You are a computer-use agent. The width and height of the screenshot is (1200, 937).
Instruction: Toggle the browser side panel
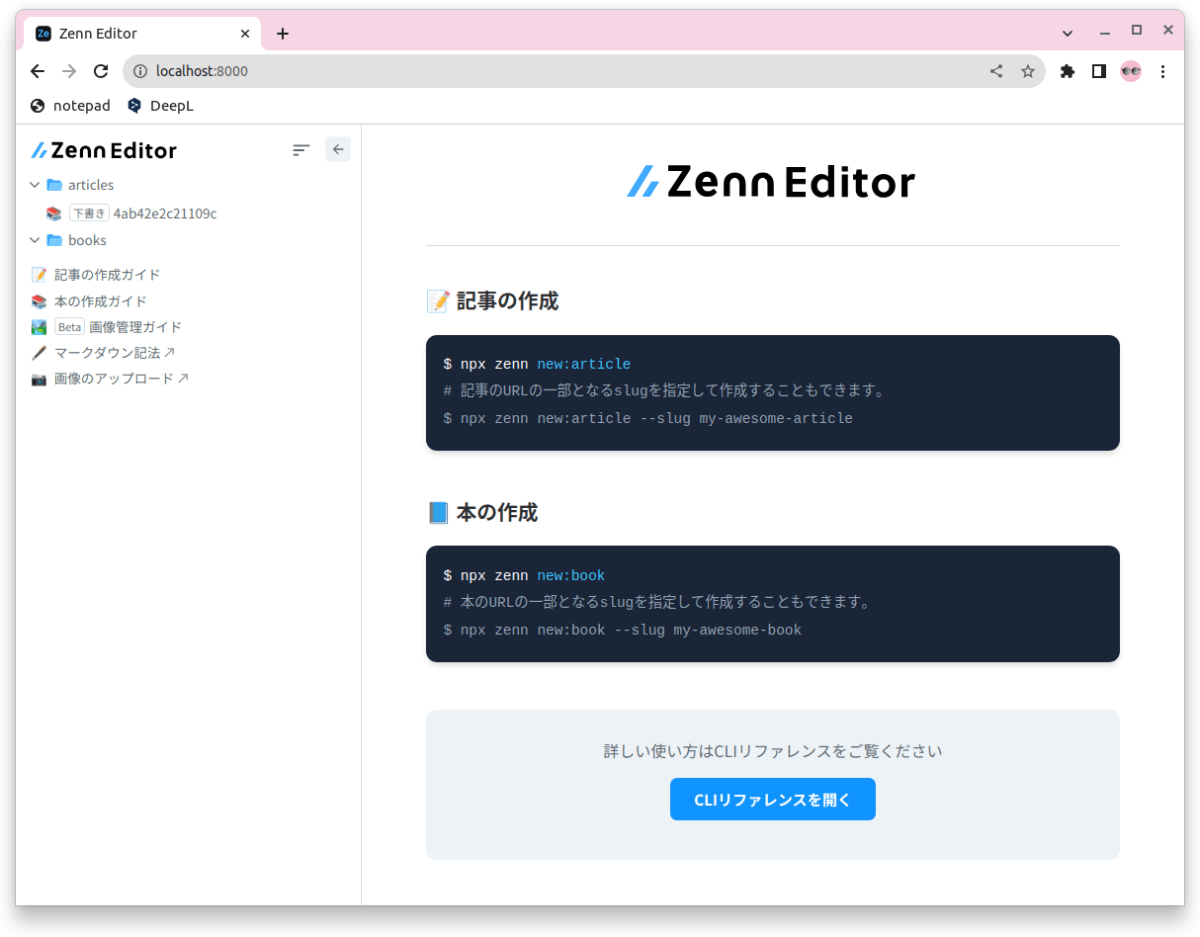tap(1099, 71)
